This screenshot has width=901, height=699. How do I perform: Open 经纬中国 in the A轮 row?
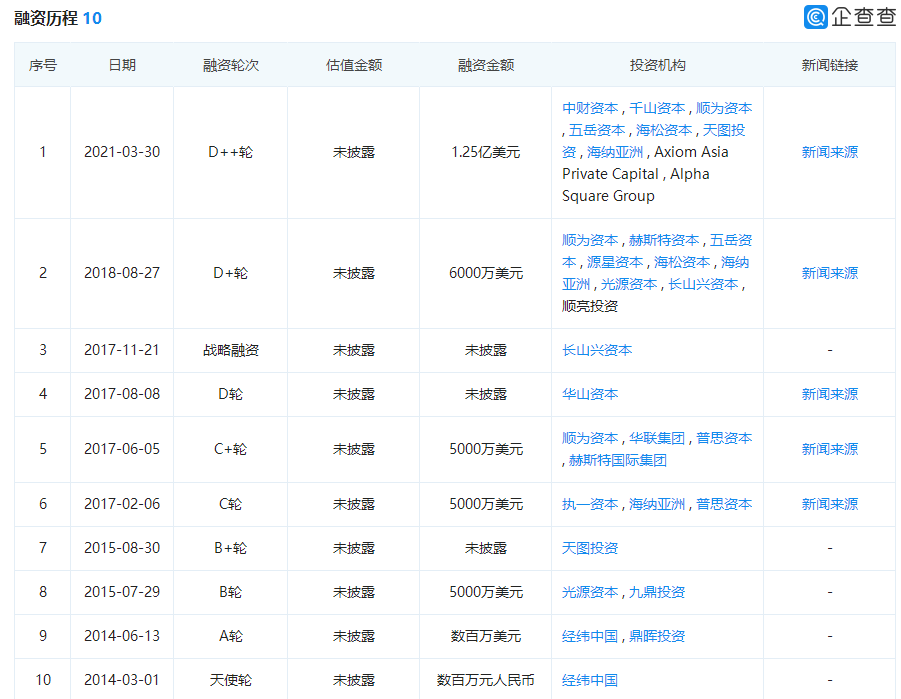pyautogui.click(x=590, y=636)
